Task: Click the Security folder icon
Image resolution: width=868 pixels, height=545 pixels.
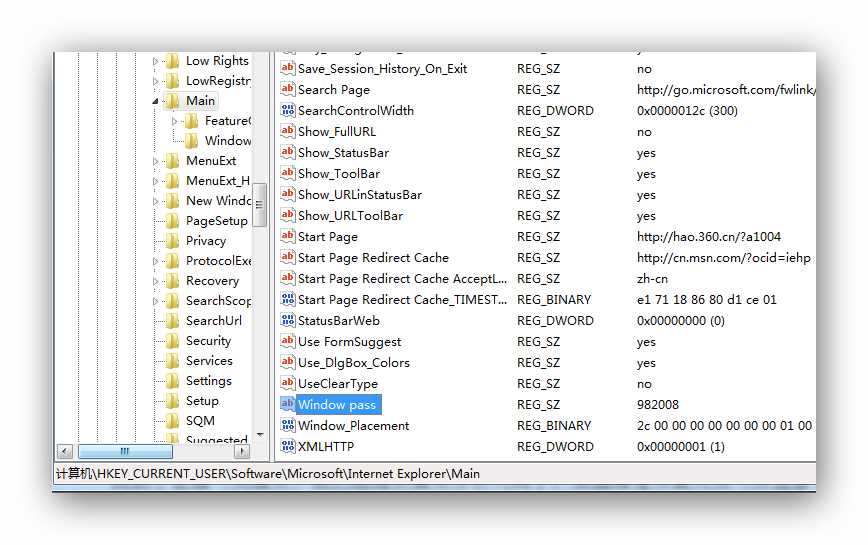Action: (x=173, y=341)
